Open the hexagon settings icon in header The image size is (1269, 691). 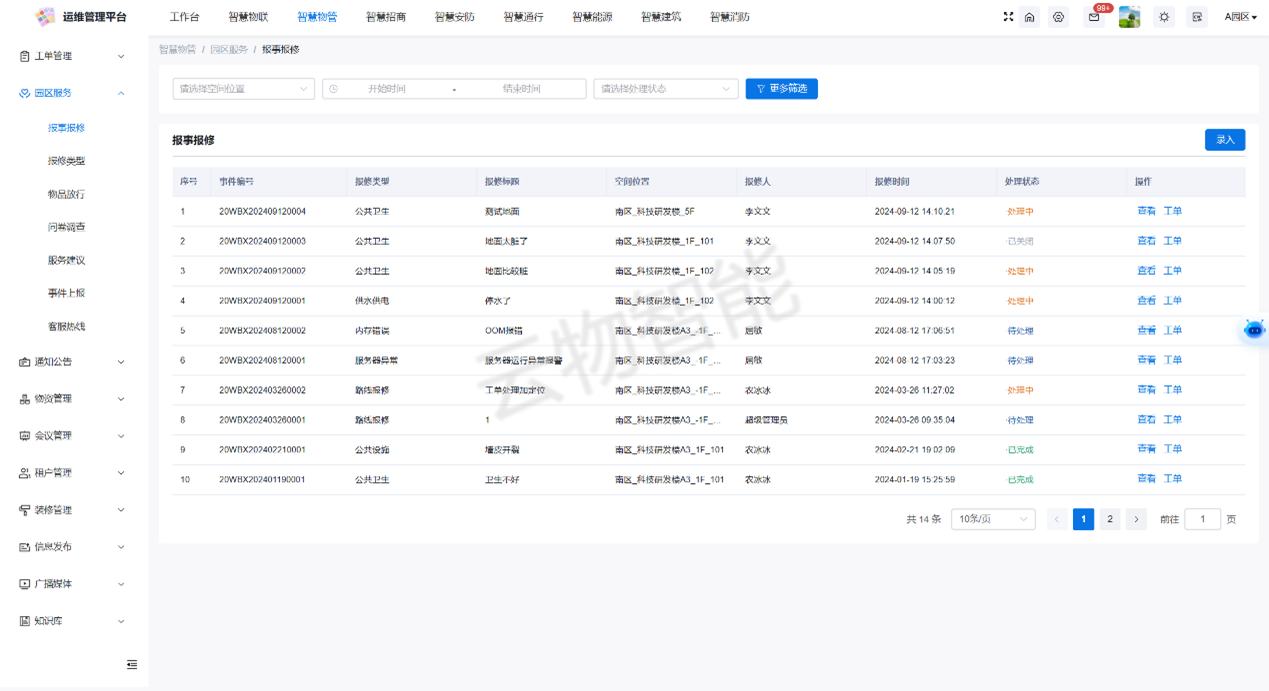(x=1058, y=17)
